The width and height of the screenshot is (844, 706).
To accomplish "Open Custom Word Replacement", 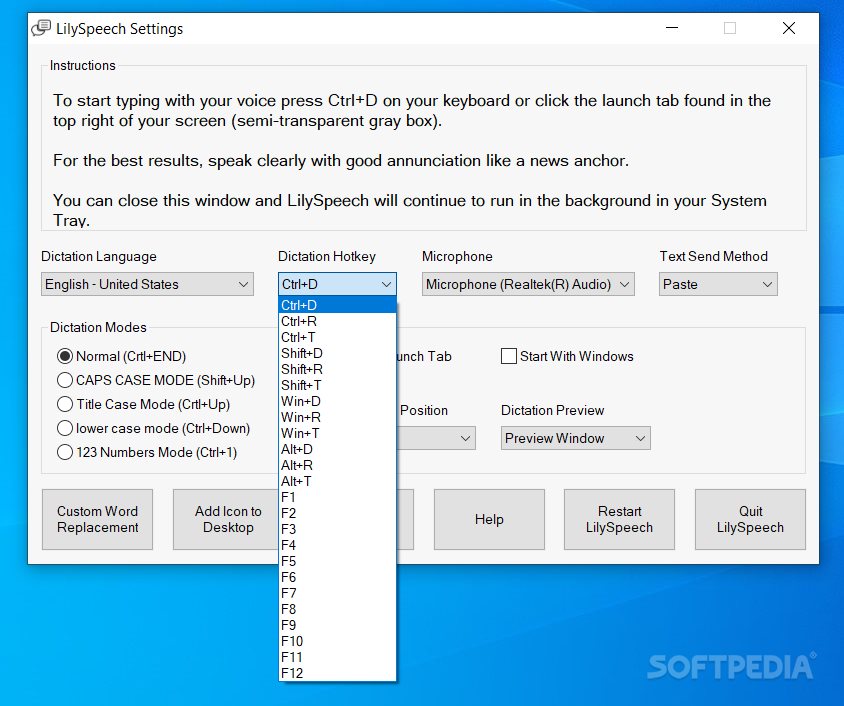I will (x=97, y=519).
